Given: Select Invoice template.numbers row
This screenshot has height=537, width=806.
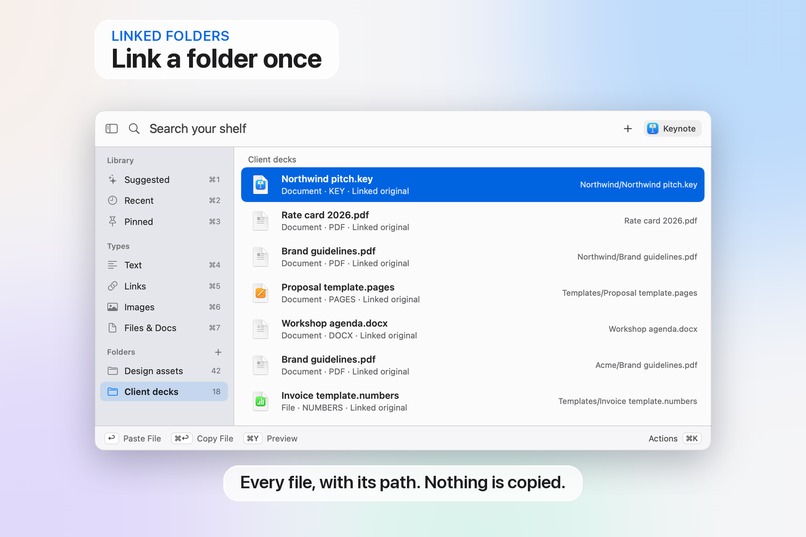Looking at the screenshot, I should 472,401.
